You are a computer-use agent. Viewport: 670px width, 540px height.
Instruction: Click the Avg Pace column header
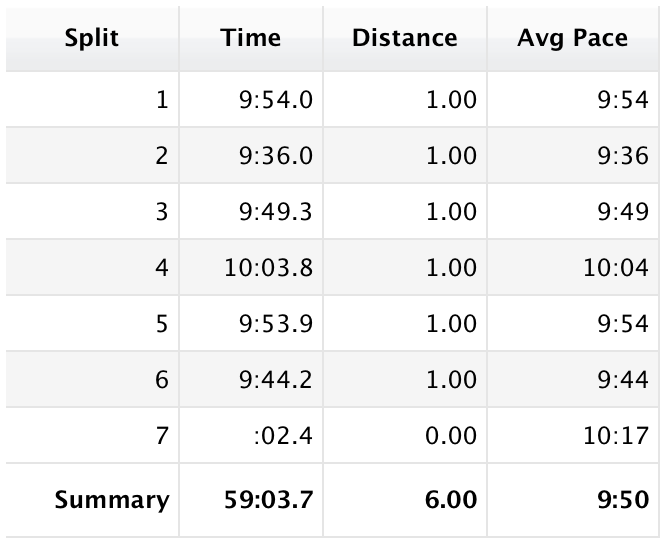click(x=572, y=39)
